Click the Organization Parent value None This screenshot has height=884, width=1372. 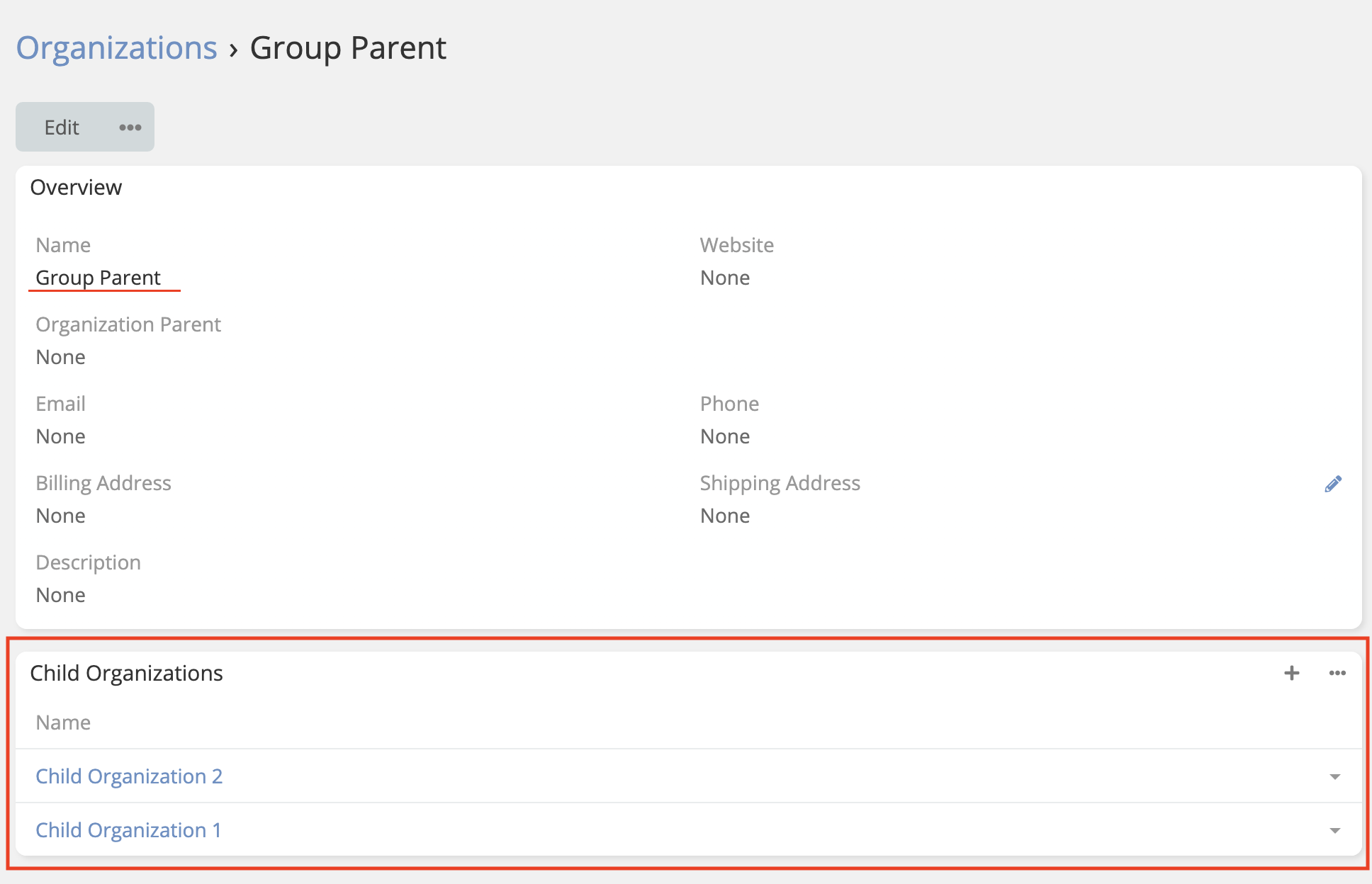pos(61,357)
